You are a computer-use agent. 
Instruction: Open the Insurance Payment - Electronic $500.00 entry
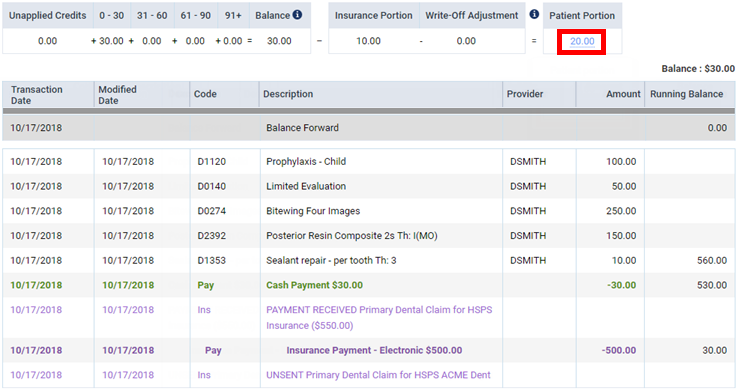coord(374,350)
